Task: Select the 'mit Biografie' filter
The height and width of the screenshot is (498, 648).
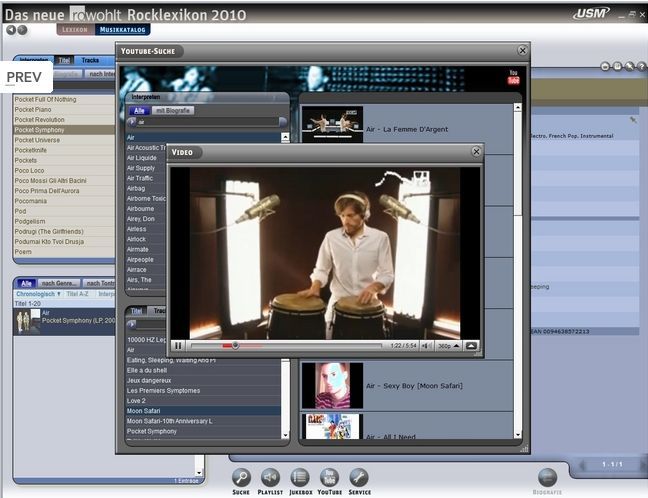Action: point(173,111)
